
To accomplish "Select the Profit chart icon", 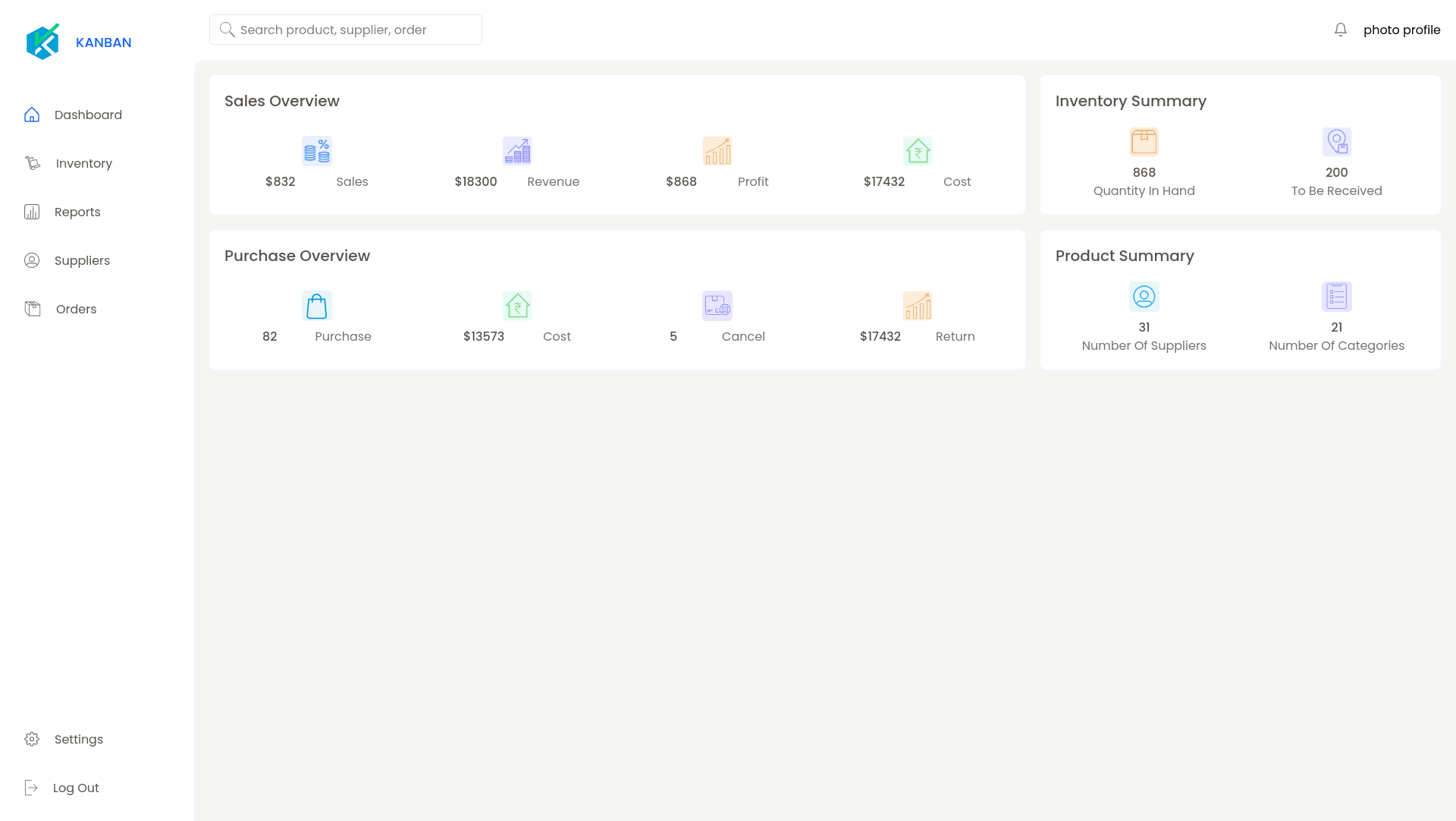I will click(x=717, y=150).
